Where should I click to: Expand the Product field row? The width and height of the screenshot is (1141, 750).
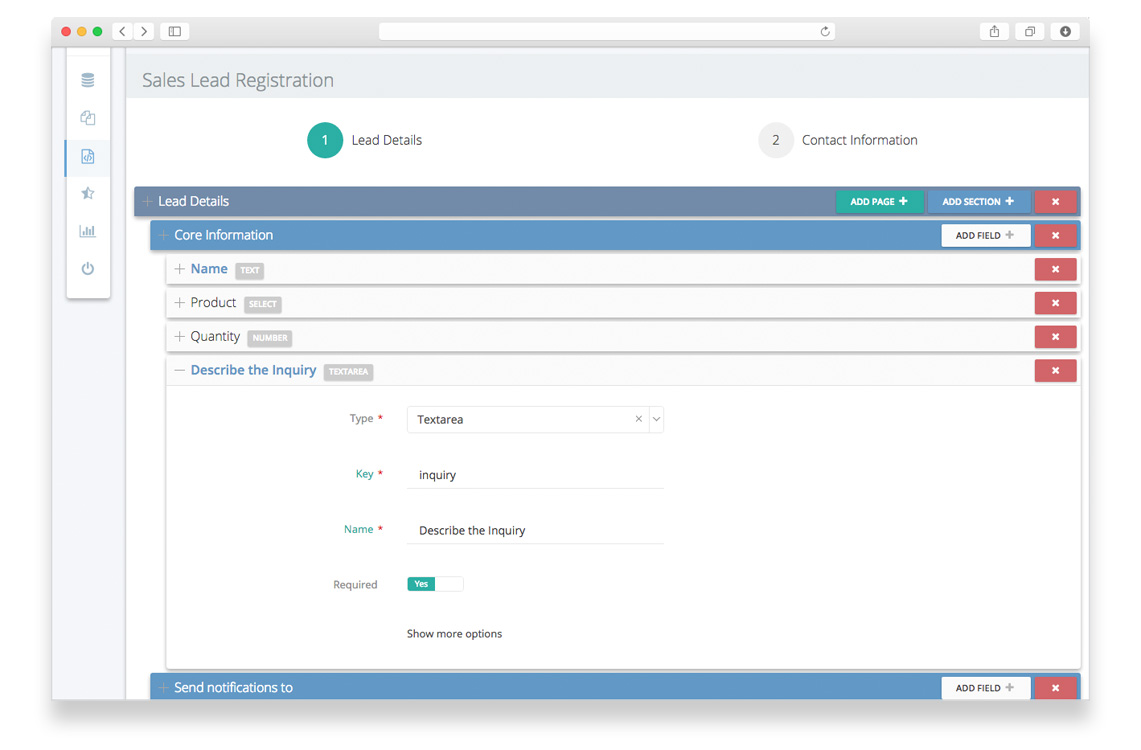[x=180, y=303]
